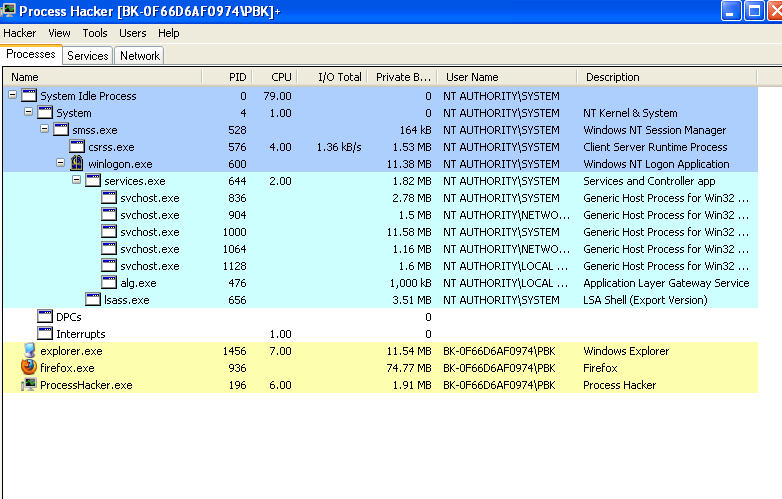The image size is (782, 499).
Task: Select the Processes tab
Action: pyautogui.click(x=31, y=54)
